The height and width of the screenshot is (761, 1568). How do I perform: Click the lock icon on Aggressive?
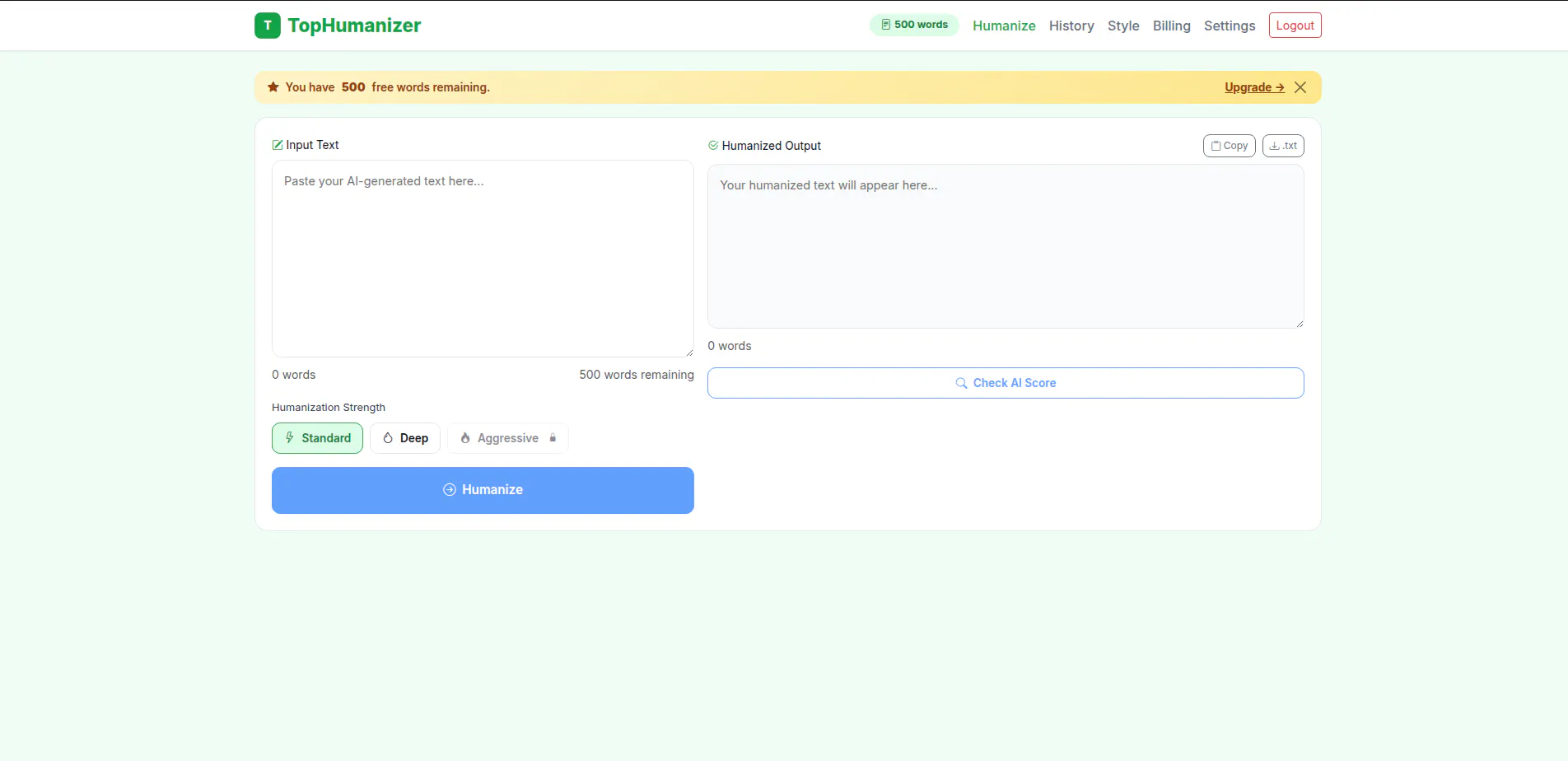point(553,438)
